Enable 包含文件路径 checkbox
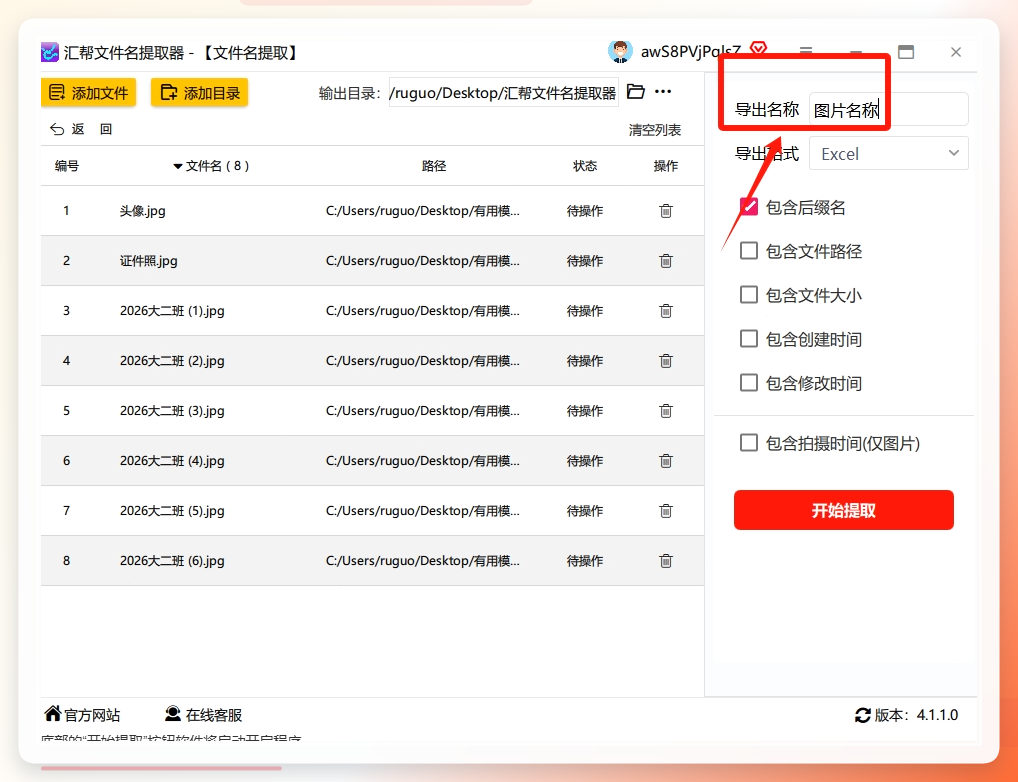 tap(749, 251)
